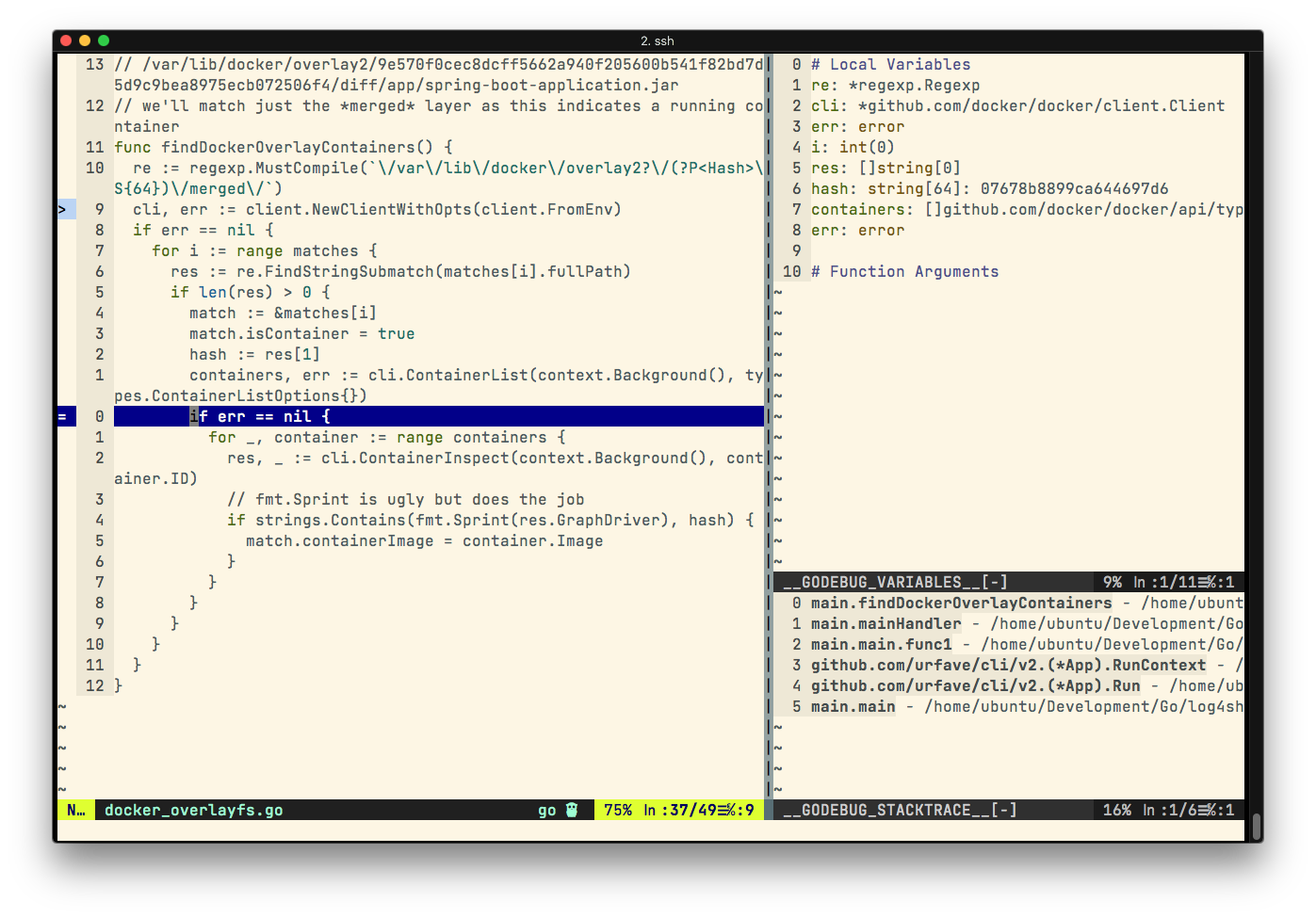
Task: Click the 're.FindStringSubmatch' code line
Action: [x=401, y=271]
